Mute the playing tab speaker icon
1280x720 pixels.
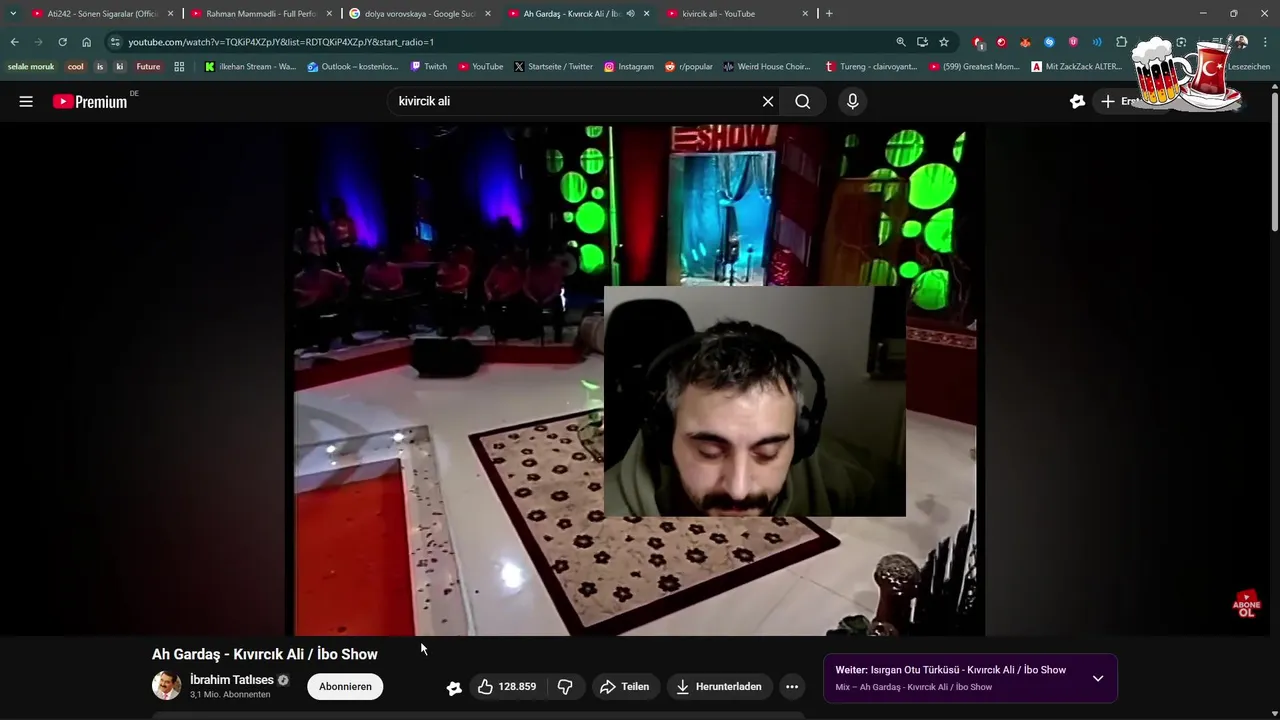pyautogui.click(x=630, y=14)
